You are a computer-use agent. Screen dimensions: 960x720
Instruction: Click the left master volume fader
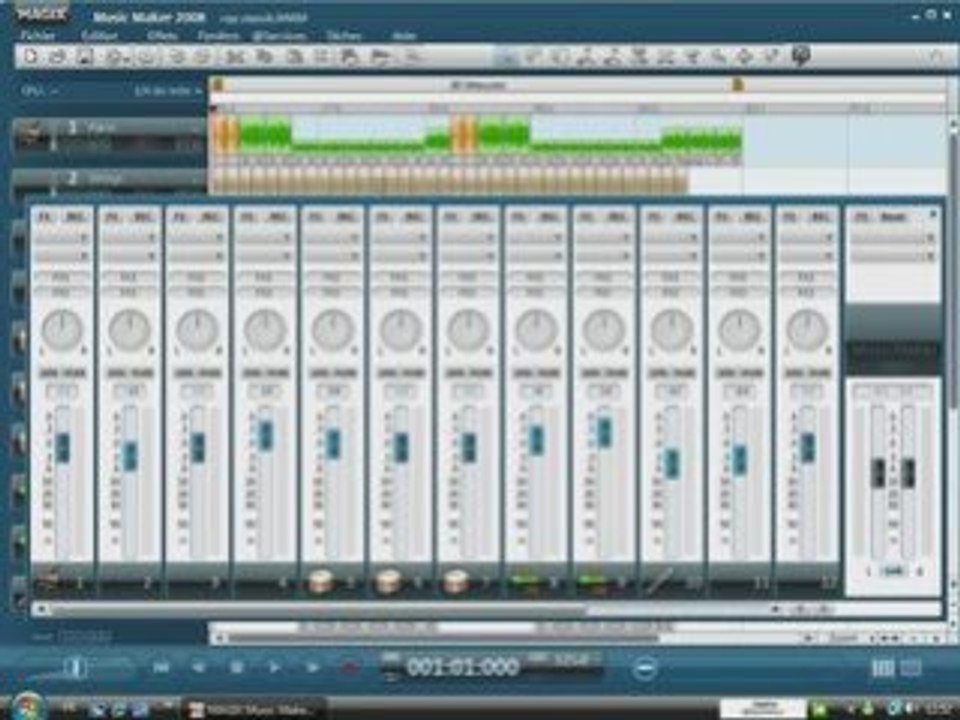click(x=878, y=473)
